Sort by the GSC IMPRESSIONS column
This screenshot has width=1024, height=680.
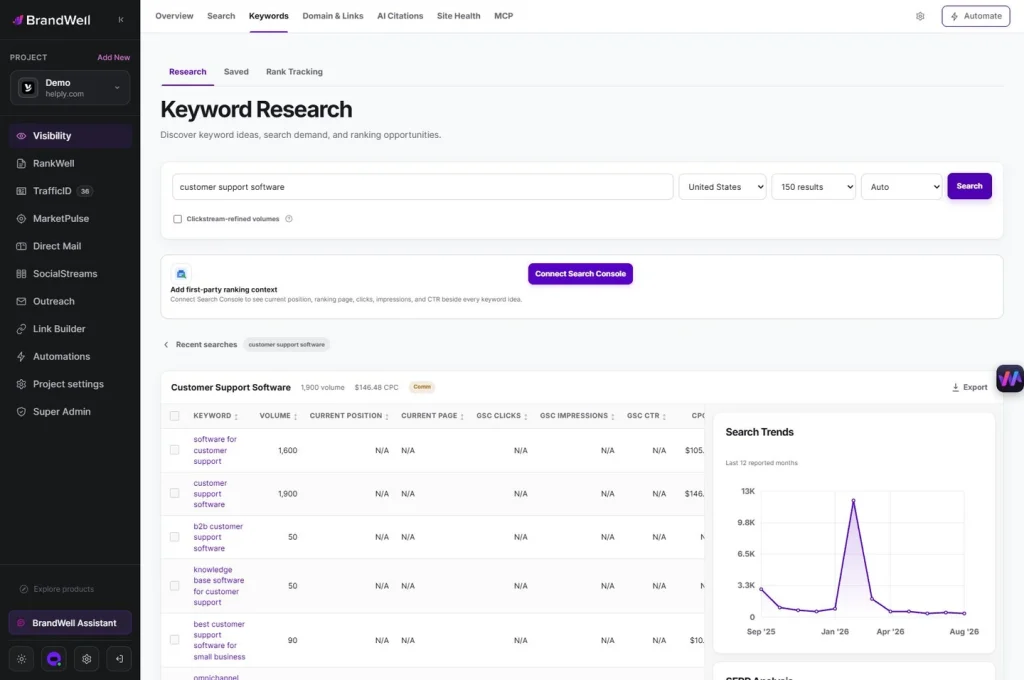pos(577,416)
